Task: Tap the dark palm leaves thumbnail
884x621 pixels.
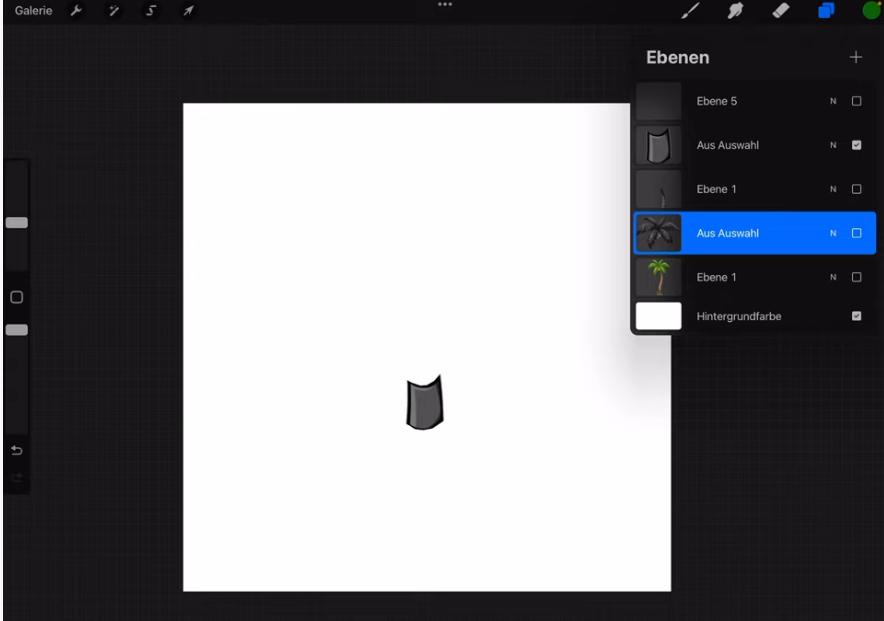Action: [658, 233]
